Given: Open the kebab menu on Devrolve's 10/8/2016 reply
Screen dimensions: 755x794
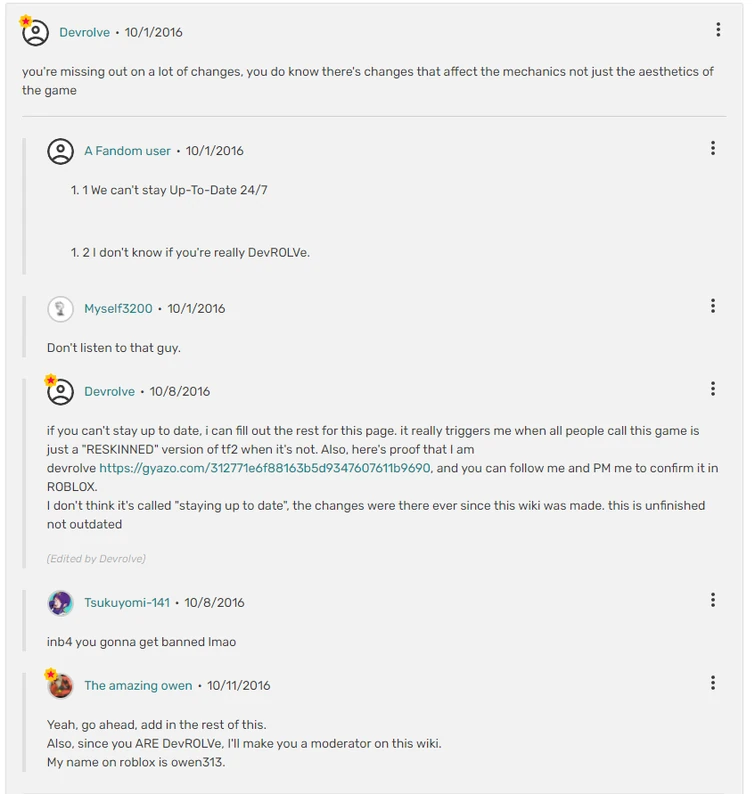Looking at the screenshot, I should pos(713,389).
